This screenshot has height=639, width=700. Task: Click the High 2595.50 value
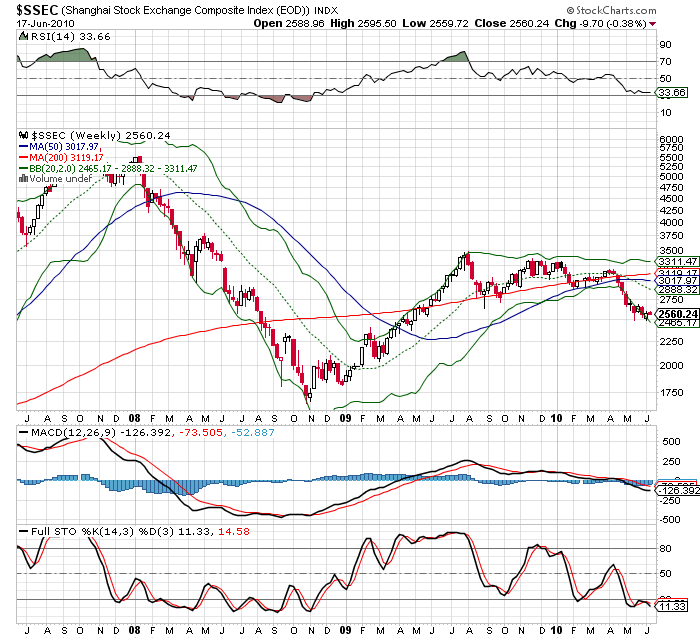(x=363, y=23)
